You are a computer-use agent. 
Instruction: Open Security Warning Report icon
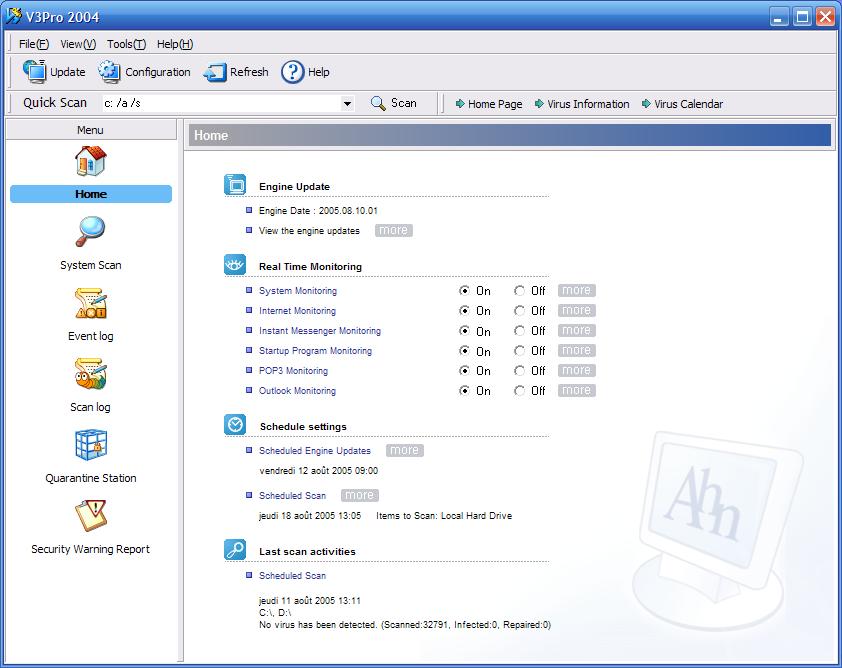click(91, 515)
